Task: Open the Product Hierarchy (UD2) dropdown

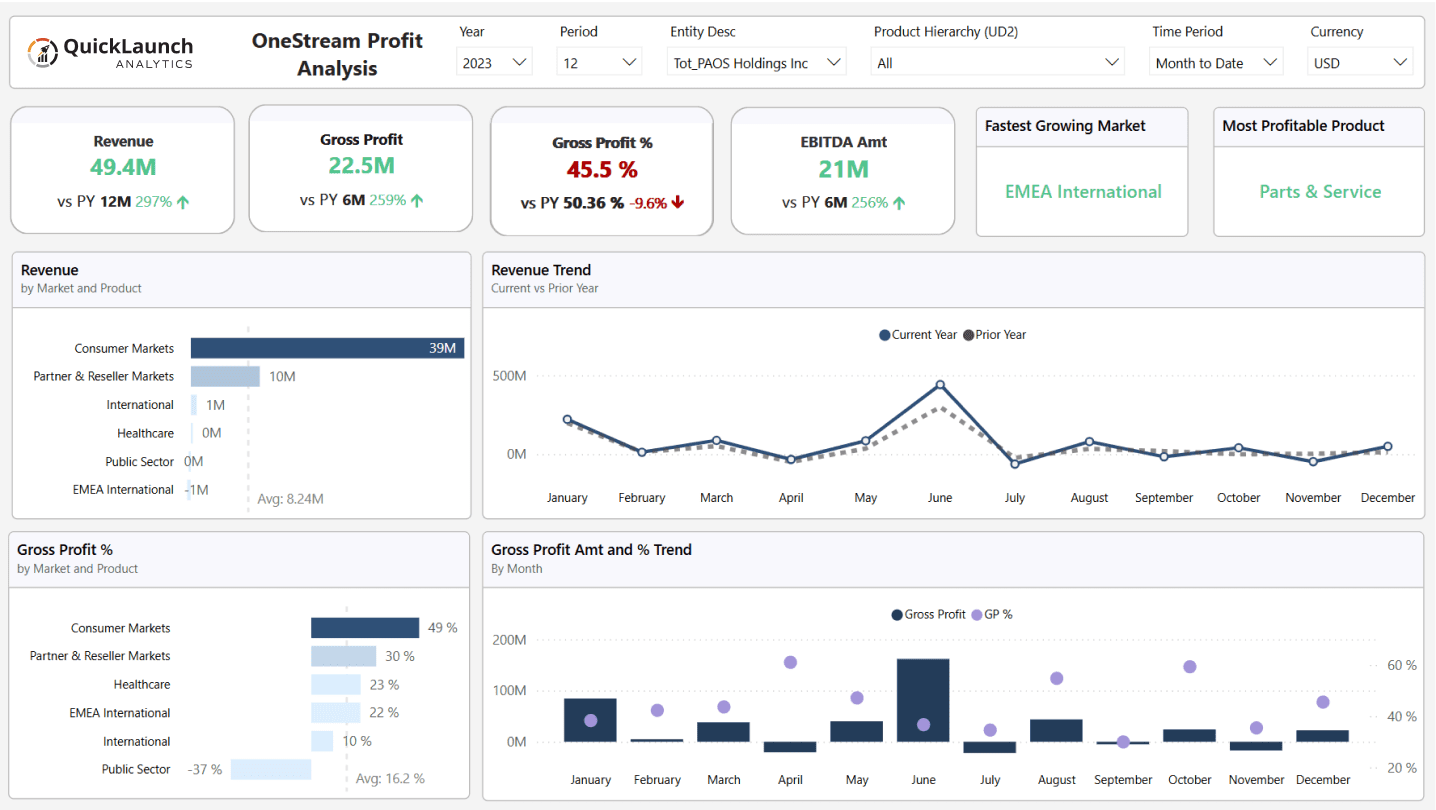Action: [x=999, y=62]
